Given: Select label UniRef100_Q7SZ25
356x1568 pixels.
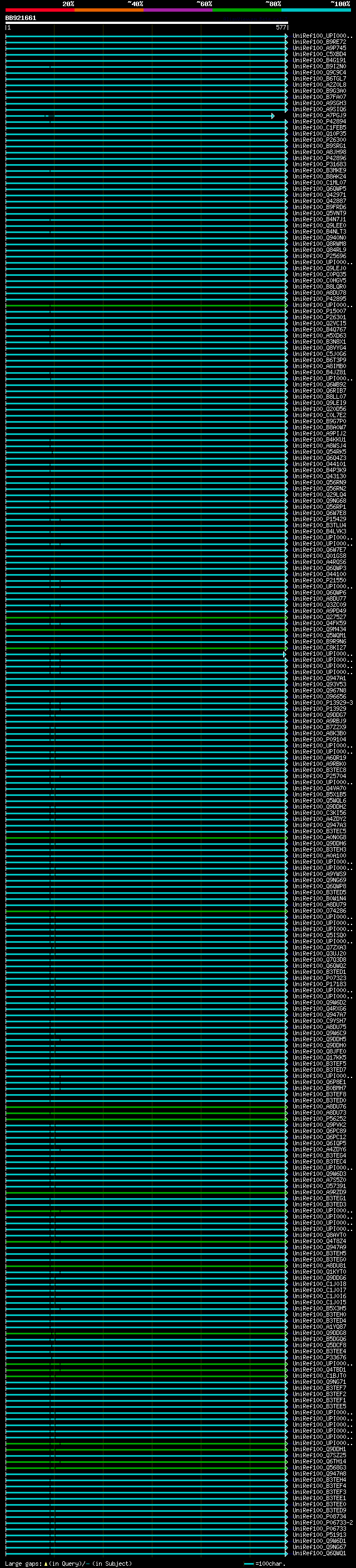Looking at the screenshot, I should (319, 1456).
